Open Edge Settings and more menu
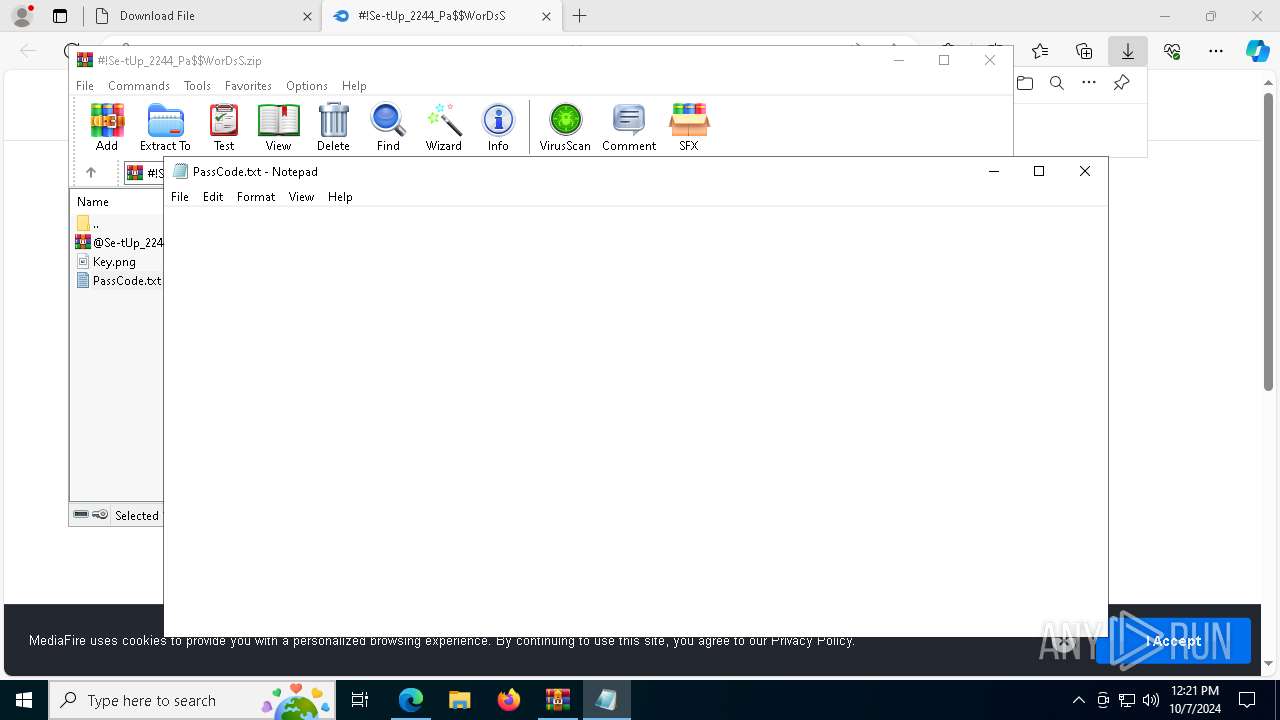 point(1216,51)
